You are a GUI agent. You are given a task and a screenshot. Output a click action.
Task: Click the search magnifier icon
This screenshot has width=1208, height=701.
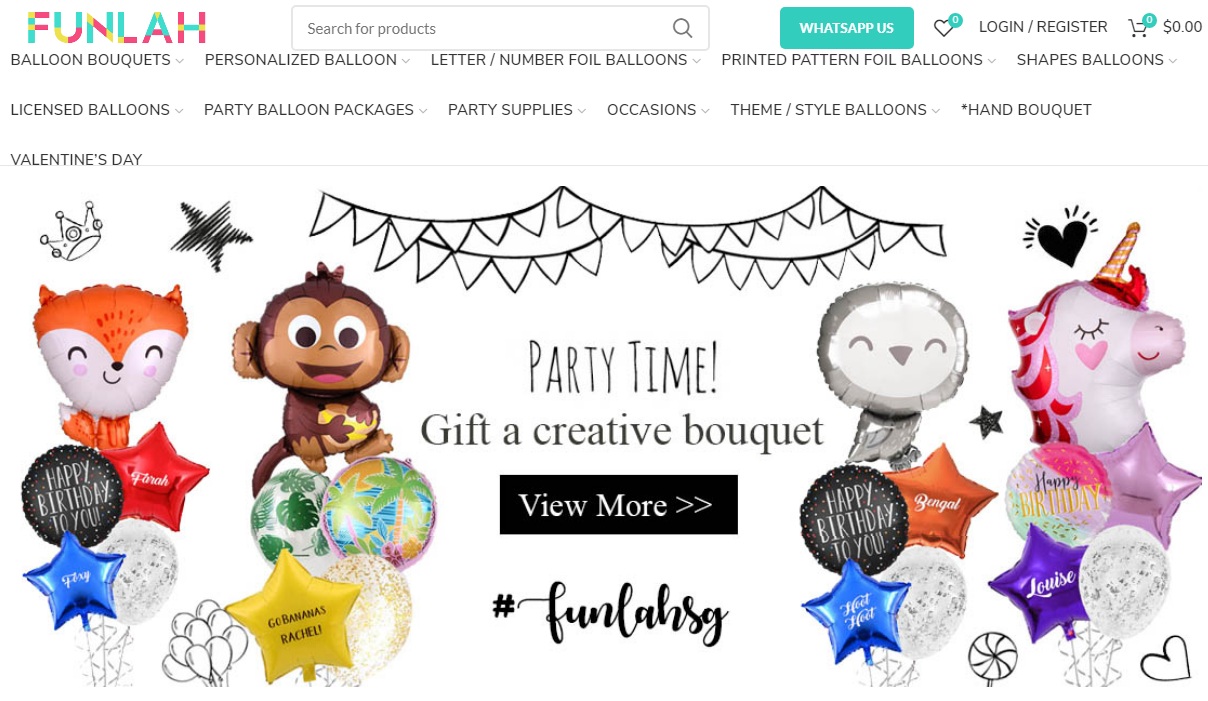(682, 28)
